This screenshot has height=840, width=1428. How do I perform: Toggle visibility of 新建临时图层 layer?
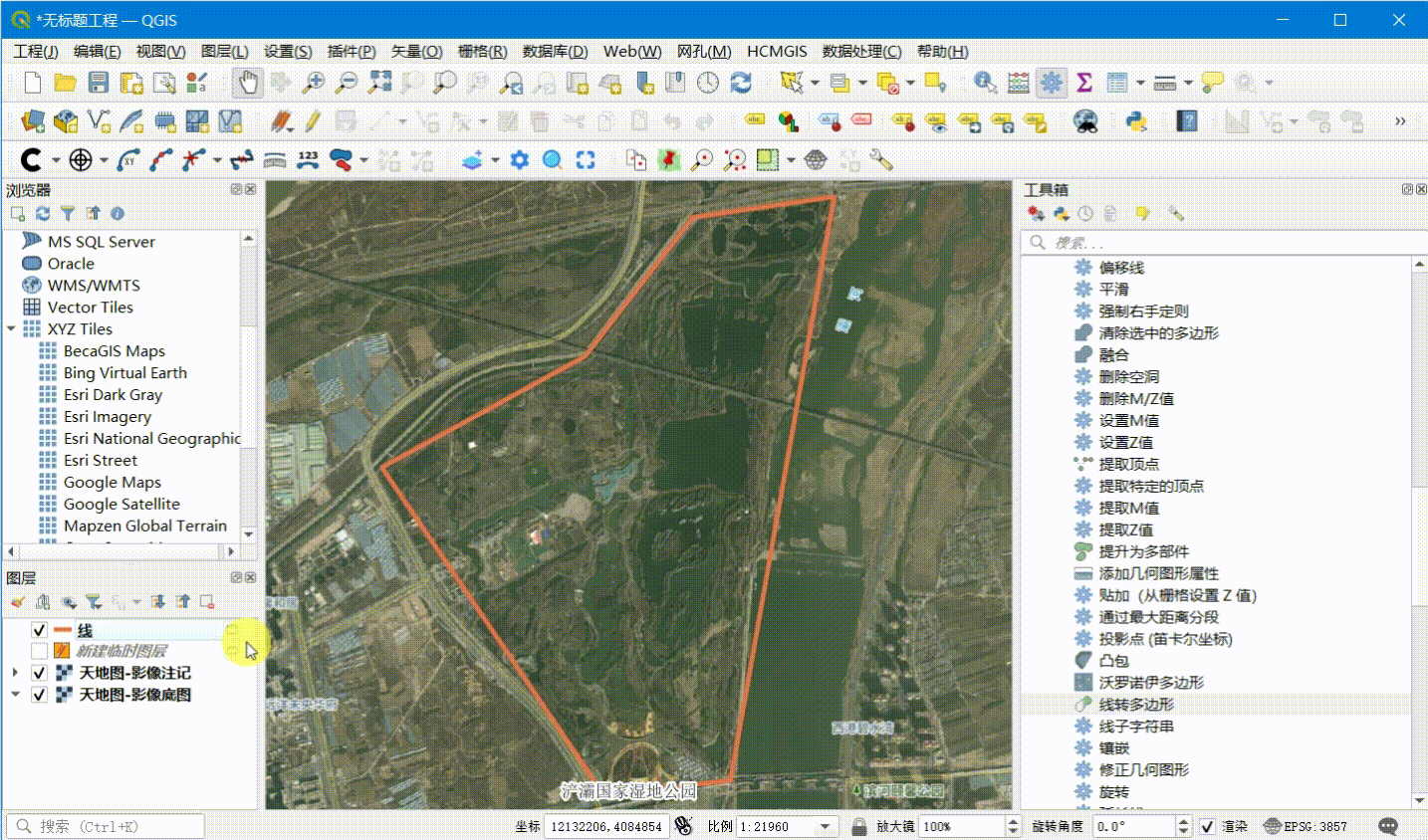pyautogui.click(x=39, y=651)
